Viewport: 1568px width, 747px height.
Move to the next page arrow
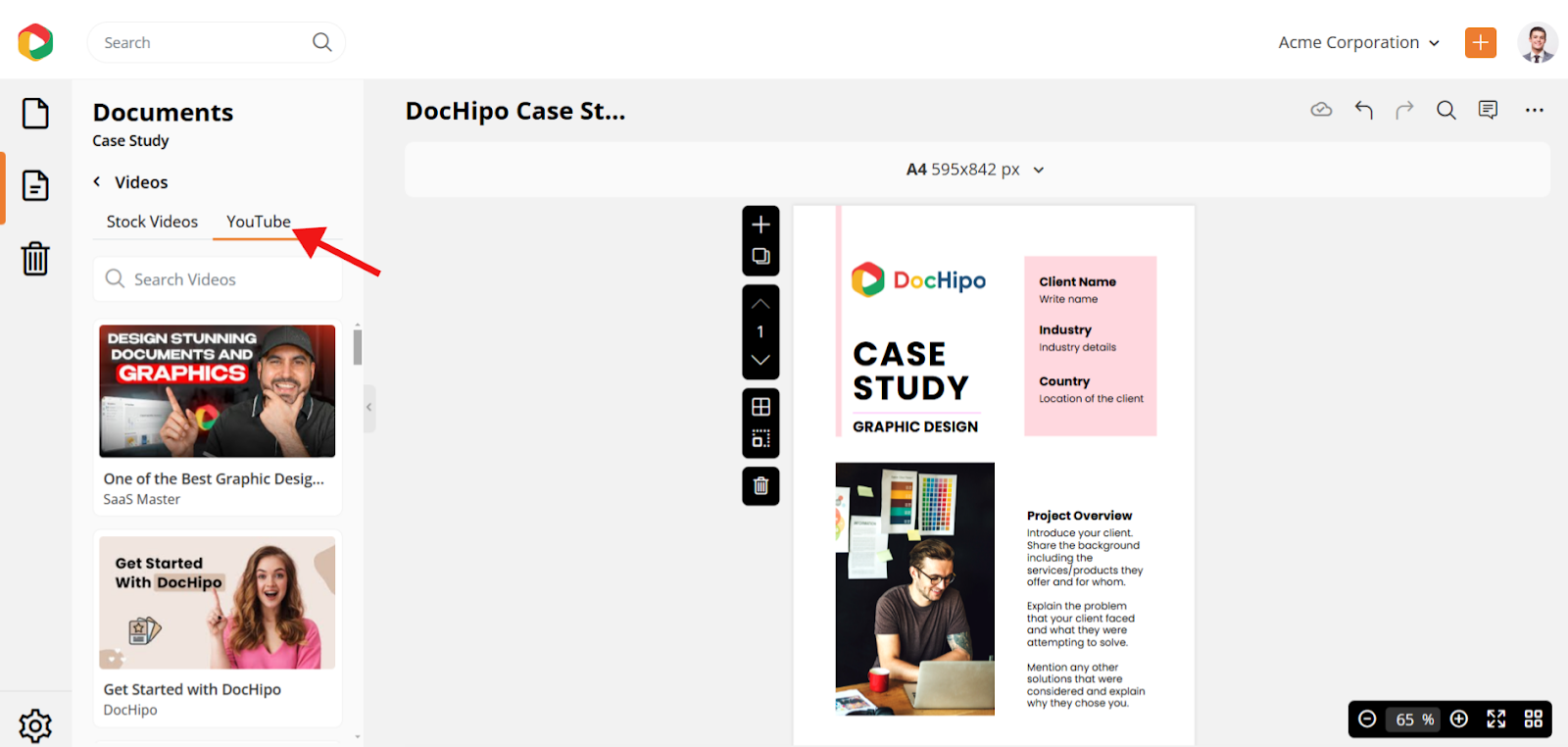[x=760, y=360]
